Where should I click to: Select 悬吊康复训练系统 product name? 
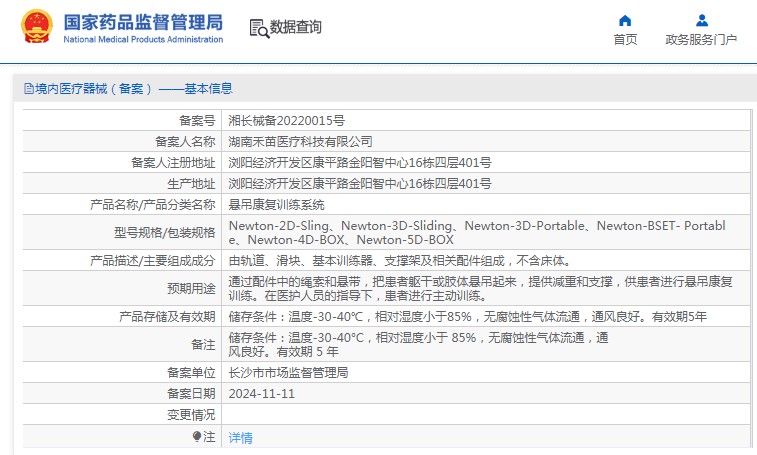coord(276,205)
